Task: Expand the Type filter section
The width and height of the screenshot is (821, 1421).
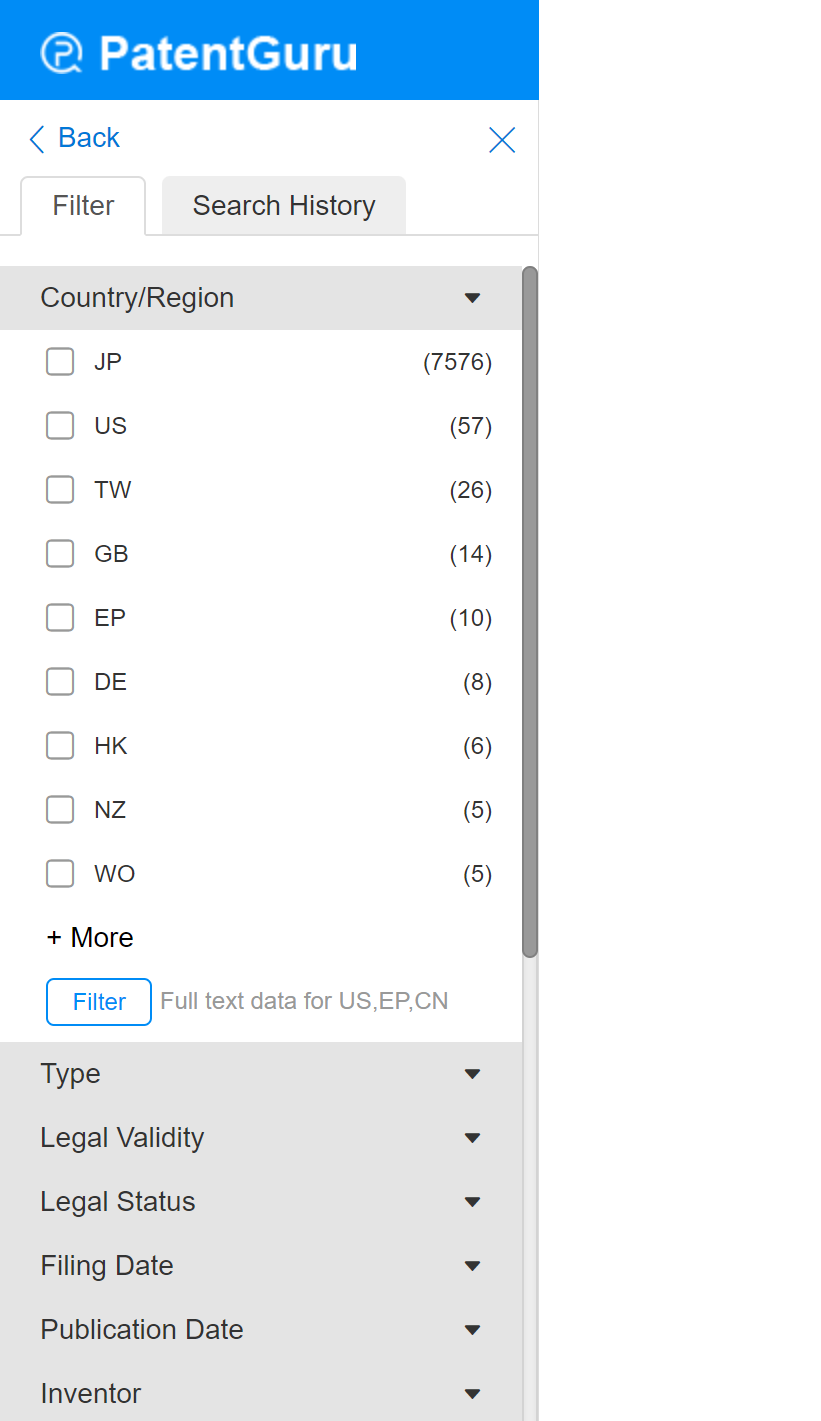Action: coord(473,1074)
